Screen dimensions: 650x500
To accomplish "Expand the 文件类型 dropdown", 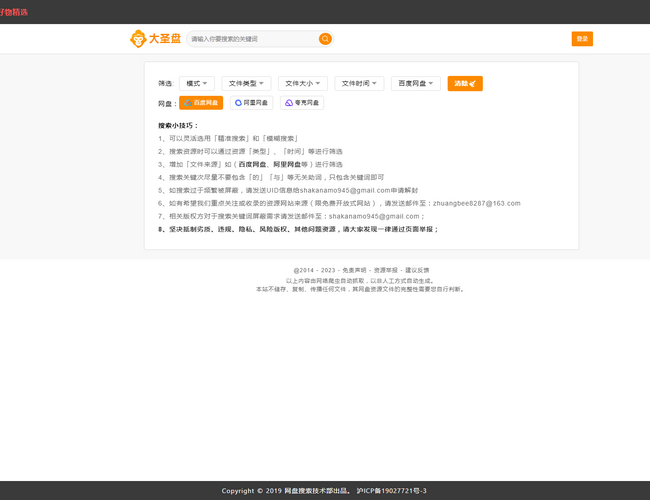I will tap(246, 83).
